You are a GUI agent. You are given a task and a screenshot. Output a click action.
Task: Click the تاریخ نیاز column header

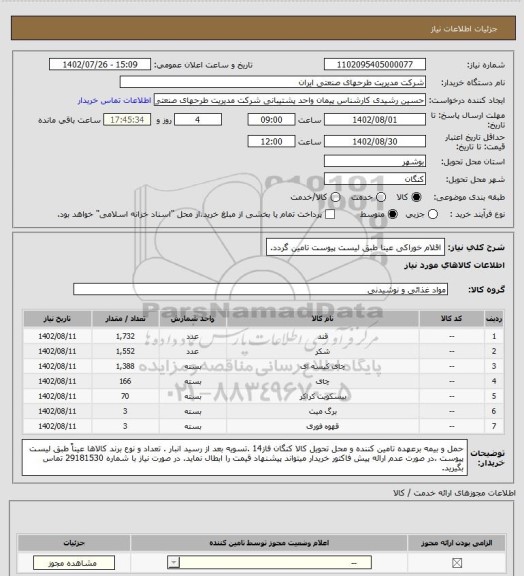(57, 318)
